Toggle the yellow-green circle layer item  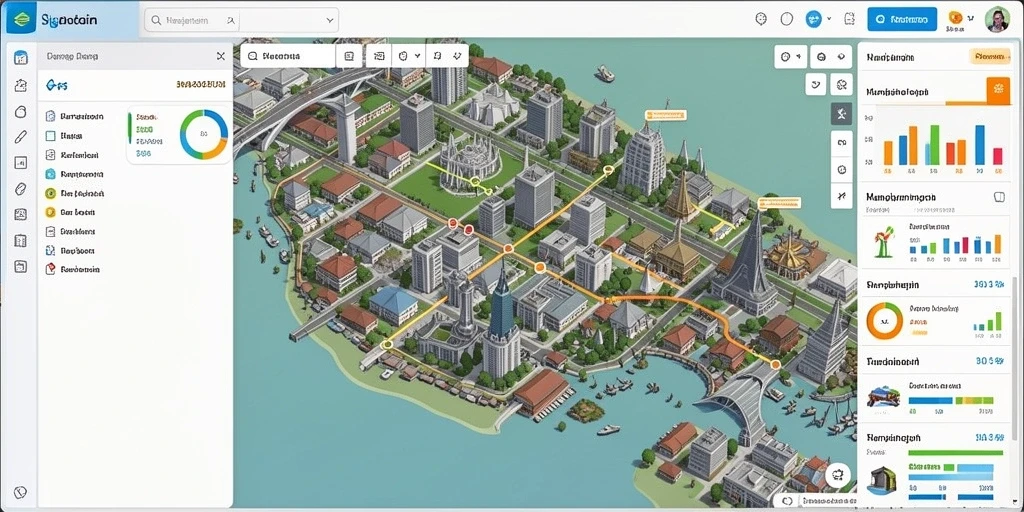tap(50, 193)
